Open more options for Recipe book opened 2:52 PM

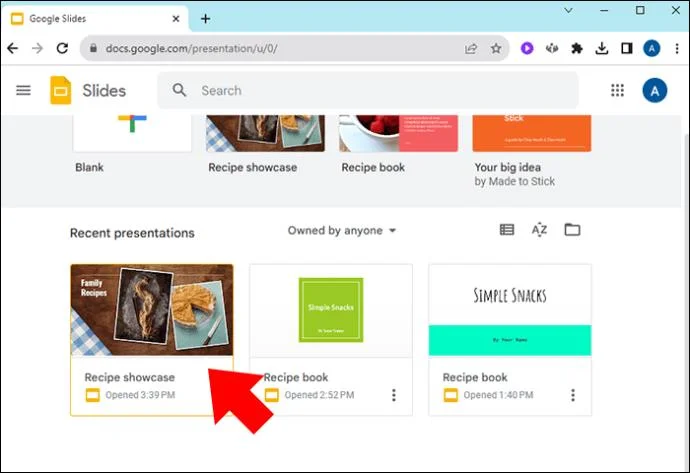pos(394,395)
